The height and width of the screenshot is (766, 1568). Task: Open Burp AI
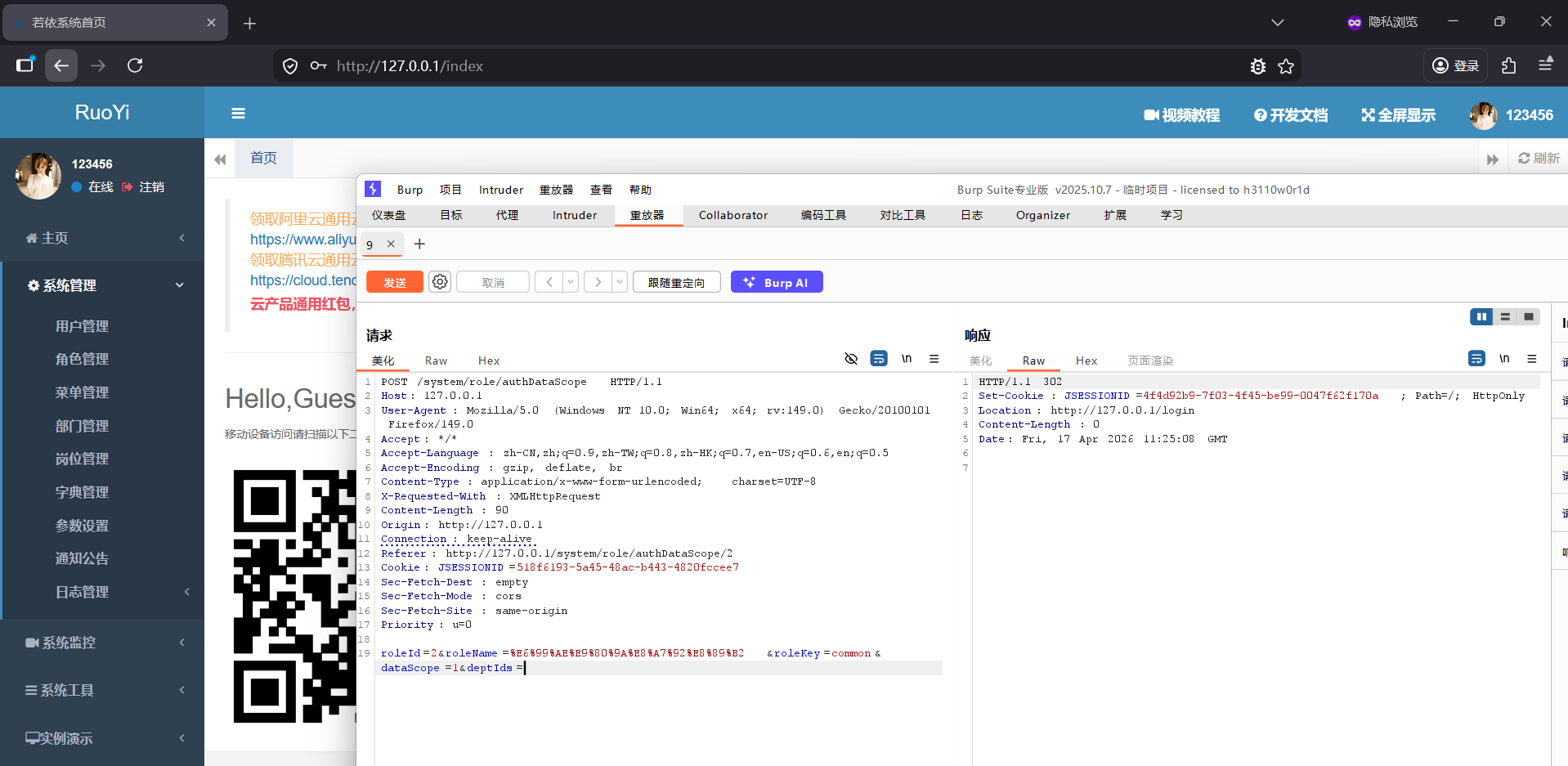777,282
